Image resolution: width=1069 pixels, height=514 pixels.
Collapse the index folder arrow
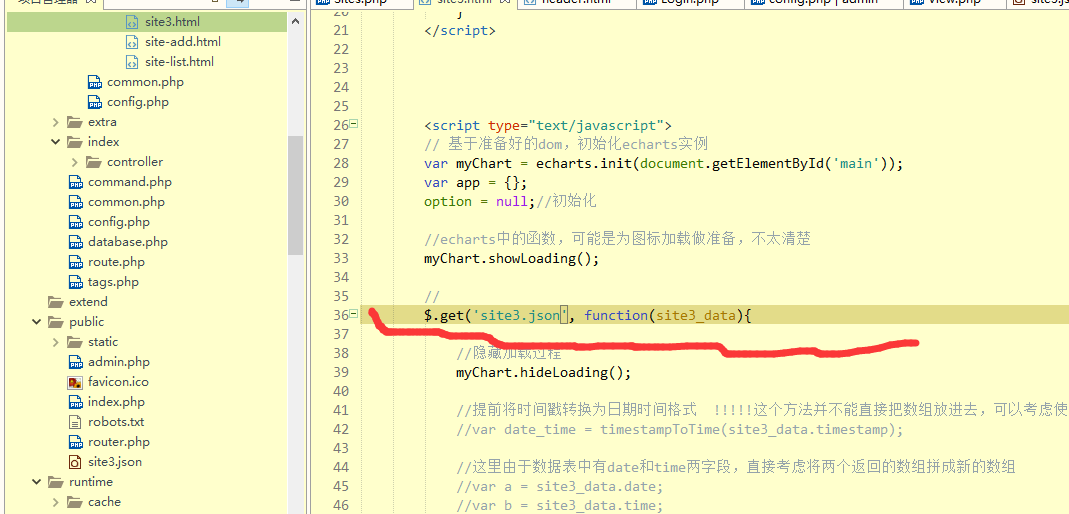56,142
